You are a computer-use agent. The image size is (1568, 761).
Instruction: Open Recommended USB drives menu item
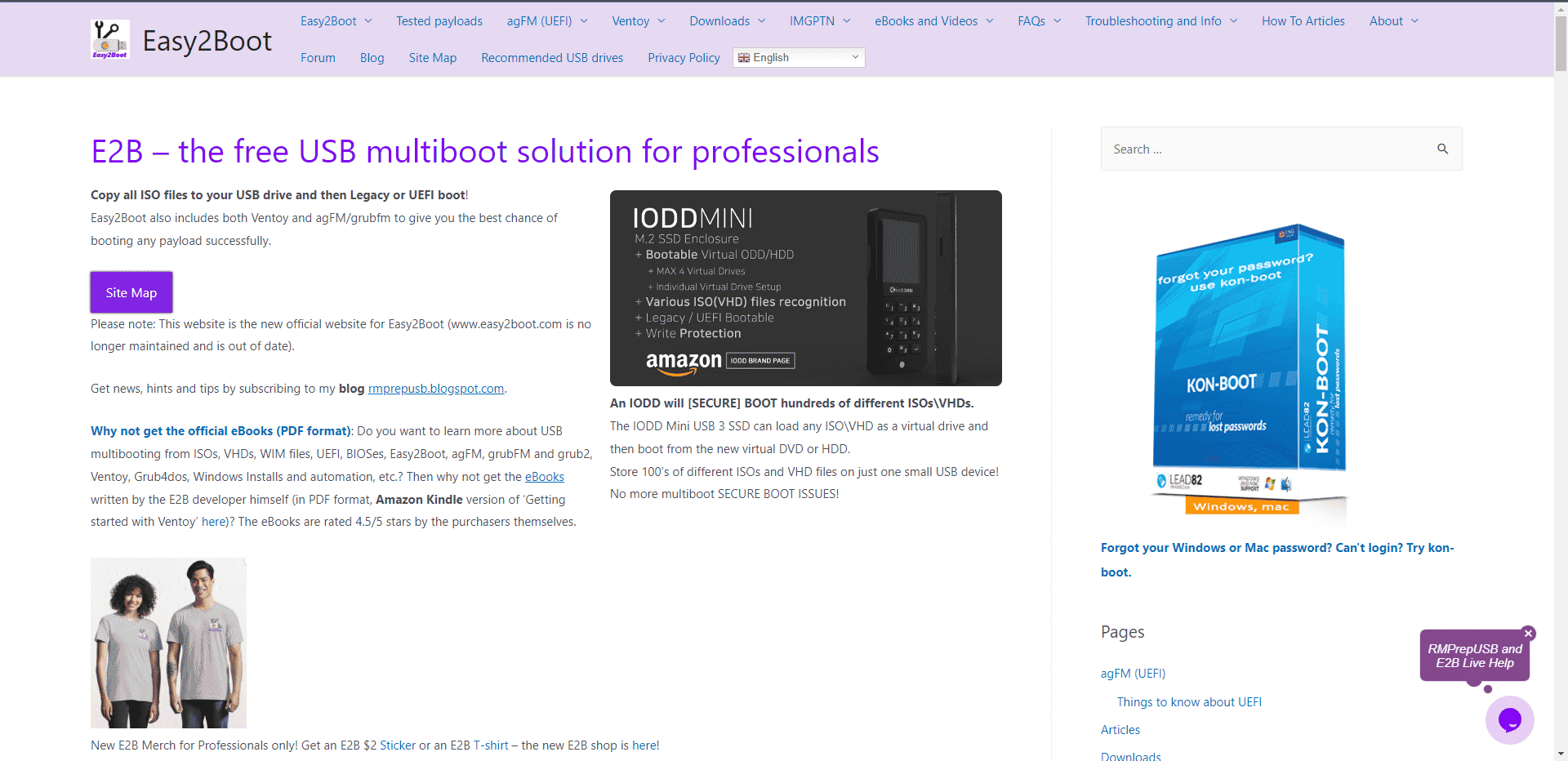552,58
